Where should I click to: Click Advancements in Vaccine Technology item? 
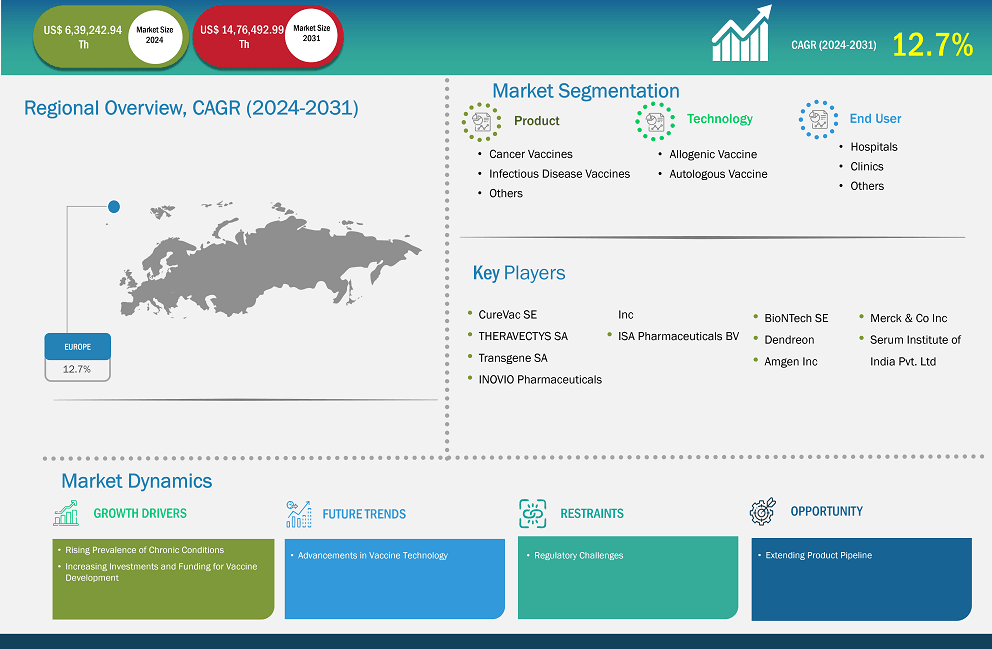click(372, 555)
